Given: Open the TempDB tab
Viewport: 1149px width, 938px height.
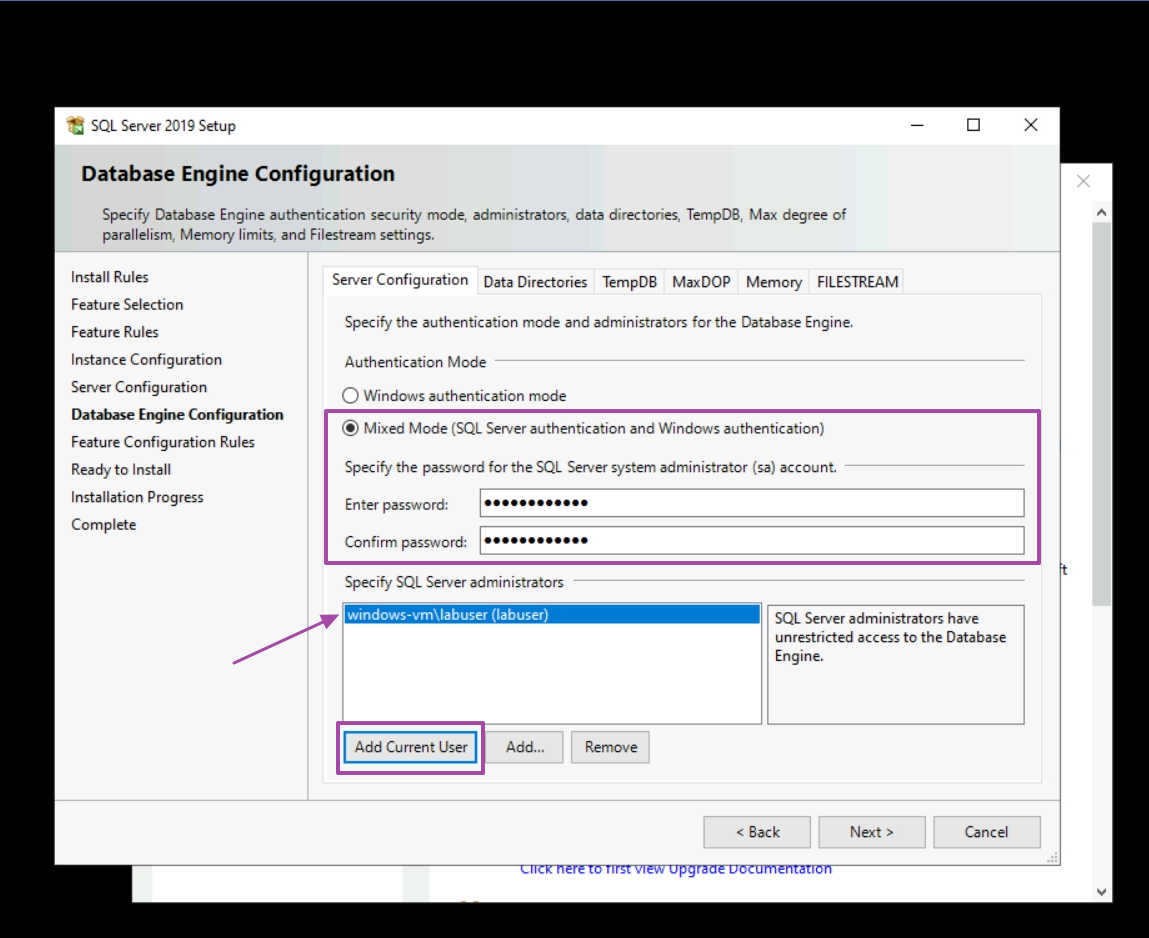Looking at the screenshot, I should point(629,282).
